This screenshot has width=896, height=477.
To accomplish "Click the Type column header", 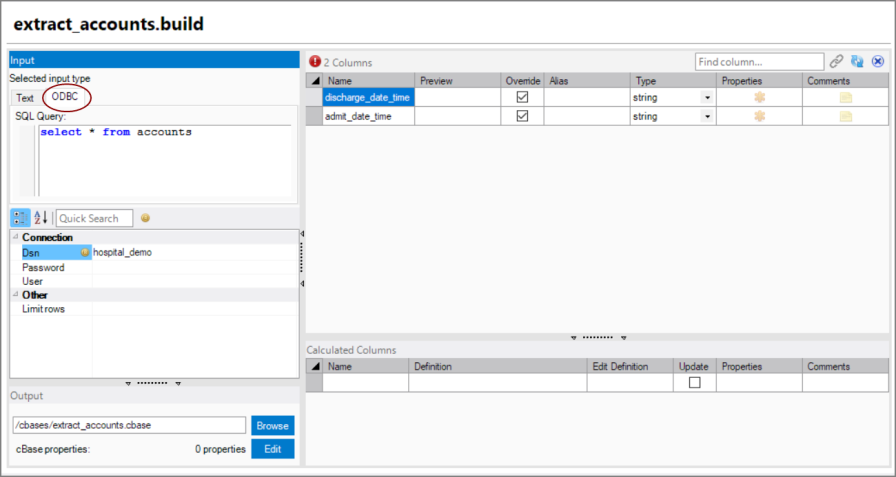I will tap(673, 81).
